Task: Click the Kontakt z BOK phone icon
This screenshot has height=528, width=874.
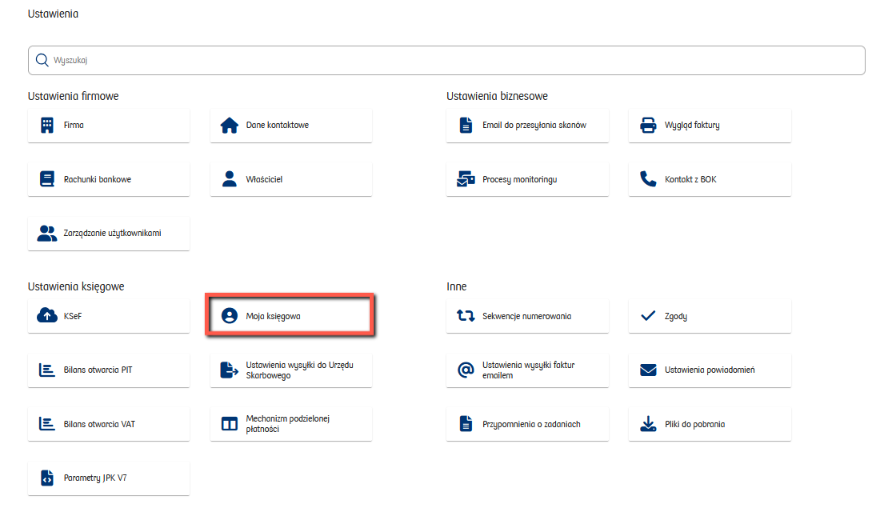Action: (648, 179)
